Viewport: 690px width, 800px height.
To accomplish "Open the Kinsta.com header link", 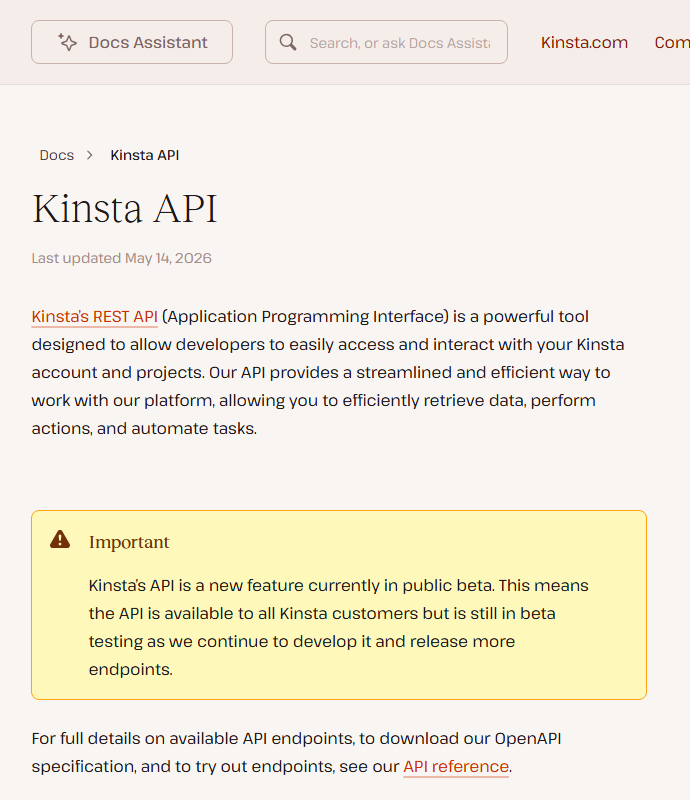I will click(584, 42).
